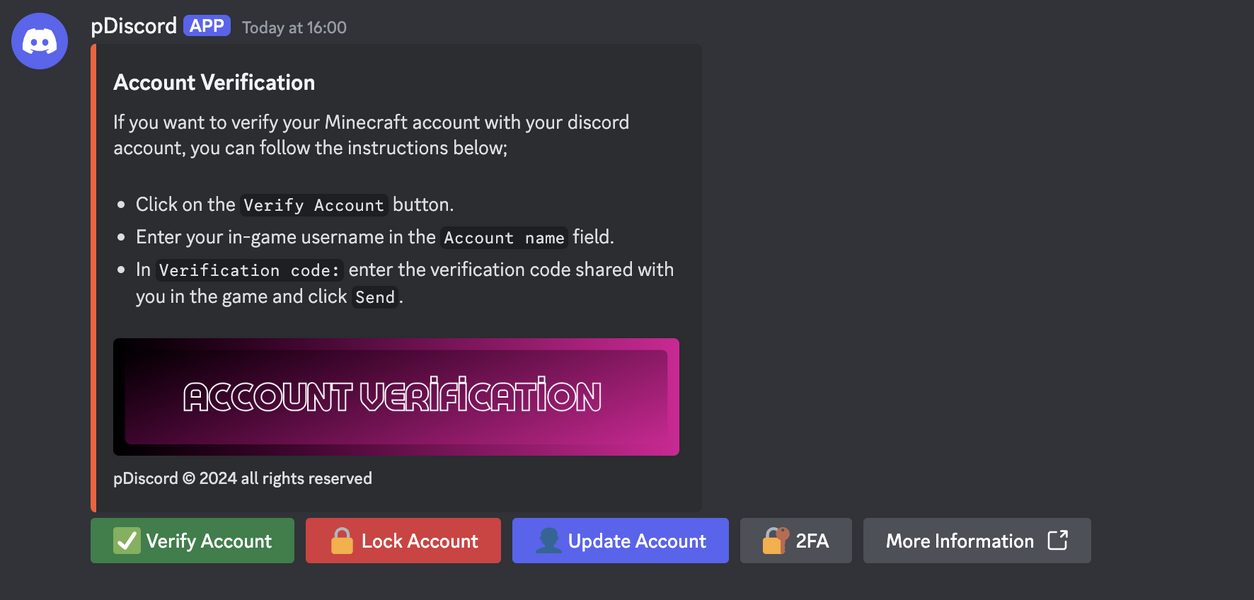Click the 'Verification code:' inline code text

(250, 270)
